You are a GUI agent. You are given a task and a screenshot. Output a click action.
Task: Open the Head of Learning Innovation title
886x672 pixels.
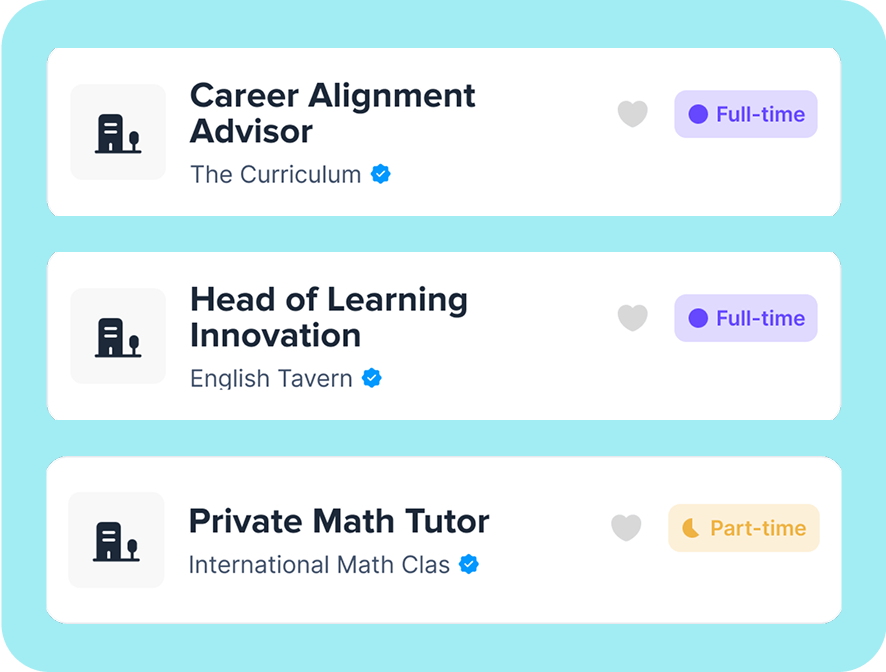click(329, 317)
